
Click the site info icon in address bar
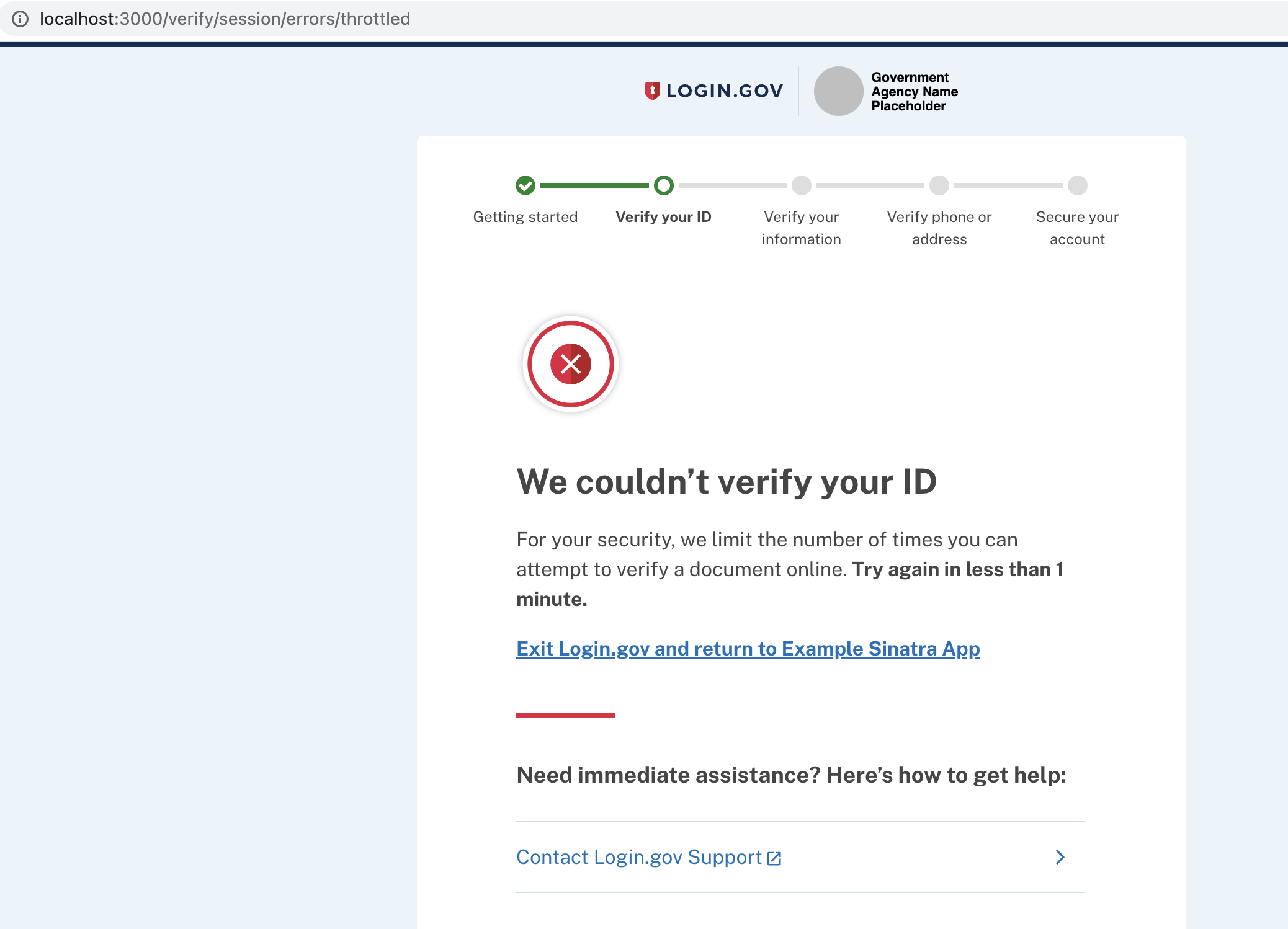pyautogui.click(x=20, y=19)
